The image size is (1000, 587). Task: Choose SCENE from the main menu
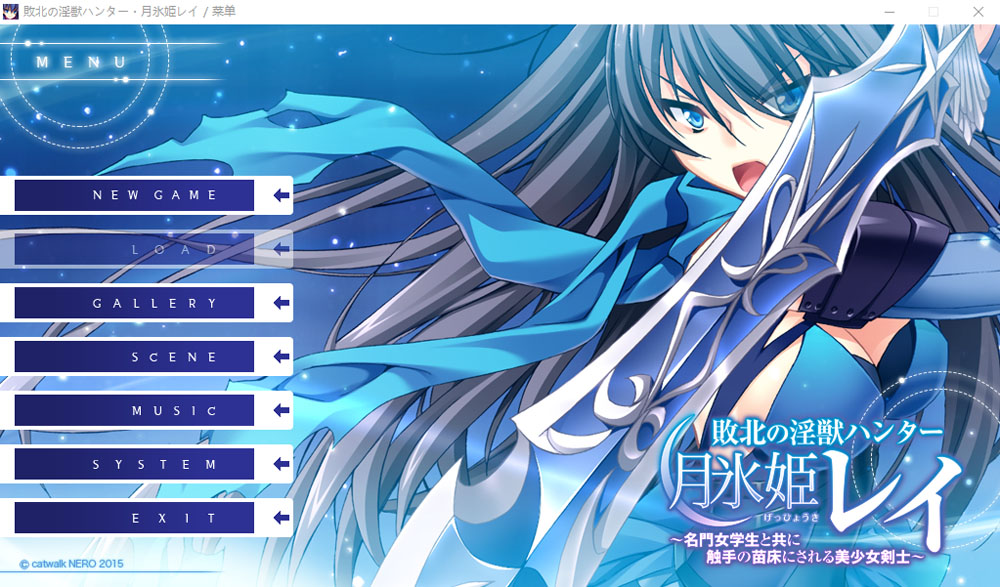[x=135, y=357]
